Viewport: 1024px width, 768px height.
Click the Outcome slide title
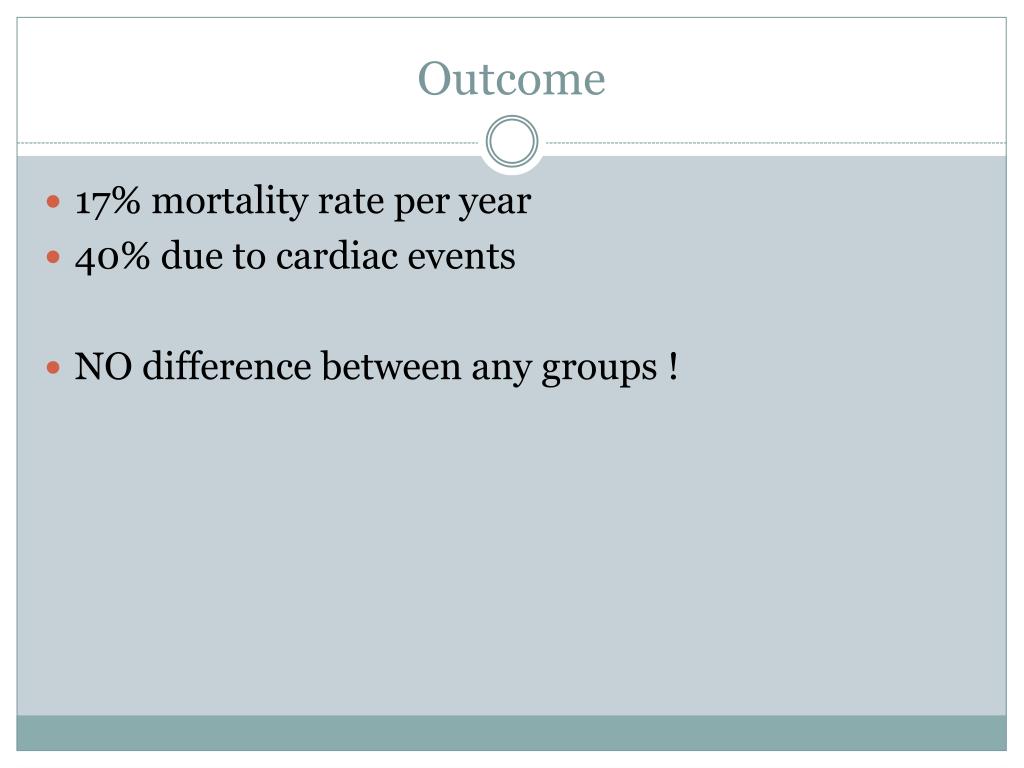[511, 79]
